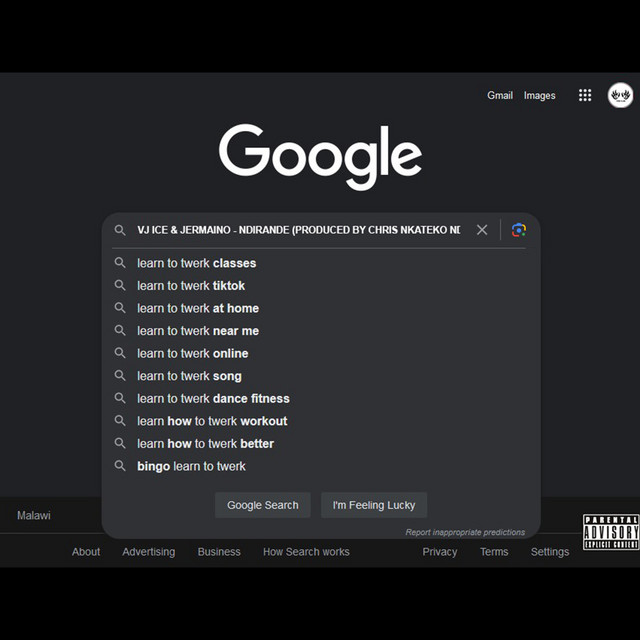
Task: Open the Gmail link
Action: [500, 96]
